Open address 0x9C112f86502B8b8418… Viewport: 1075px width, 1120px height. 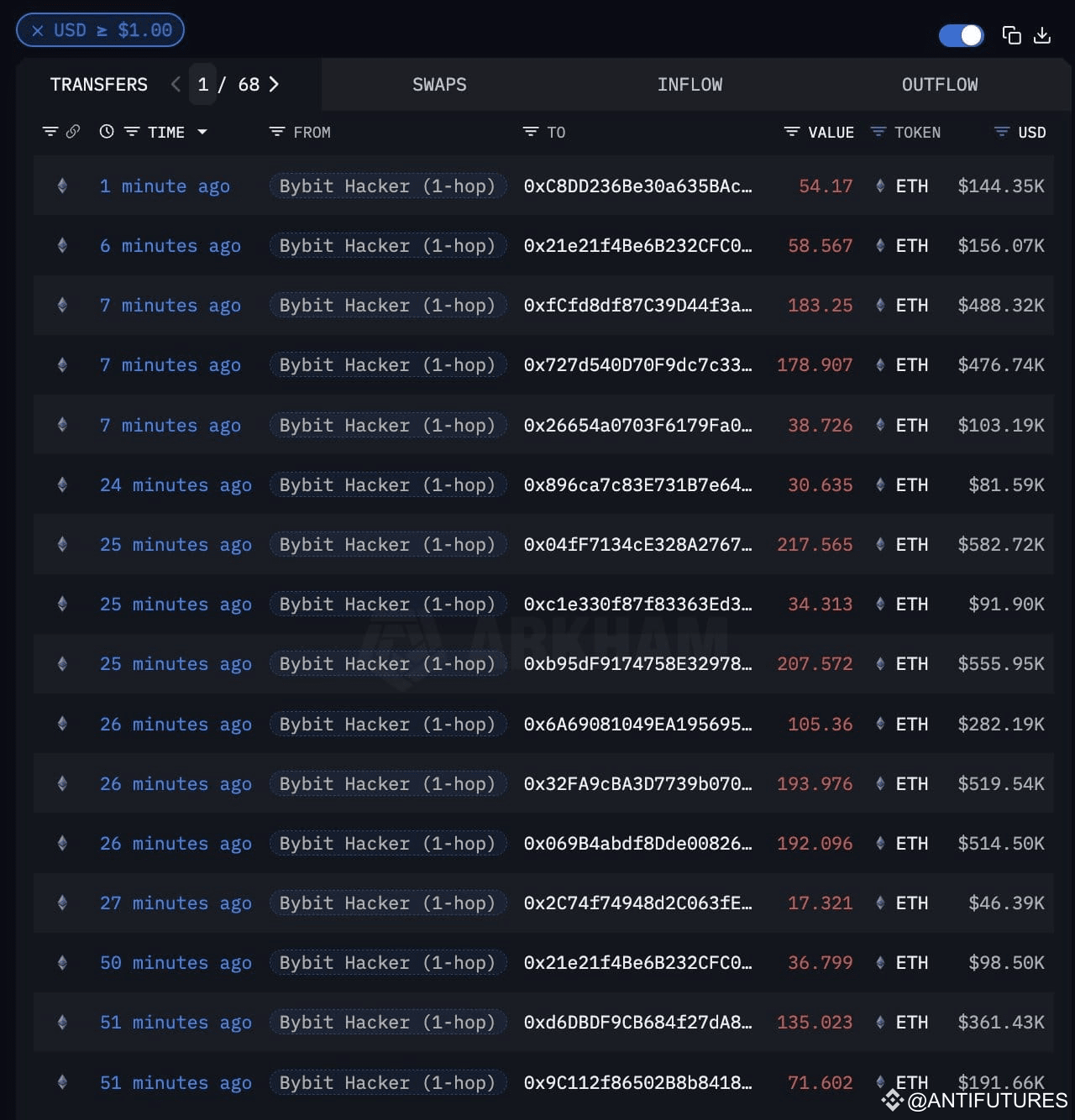(638, 1082)
